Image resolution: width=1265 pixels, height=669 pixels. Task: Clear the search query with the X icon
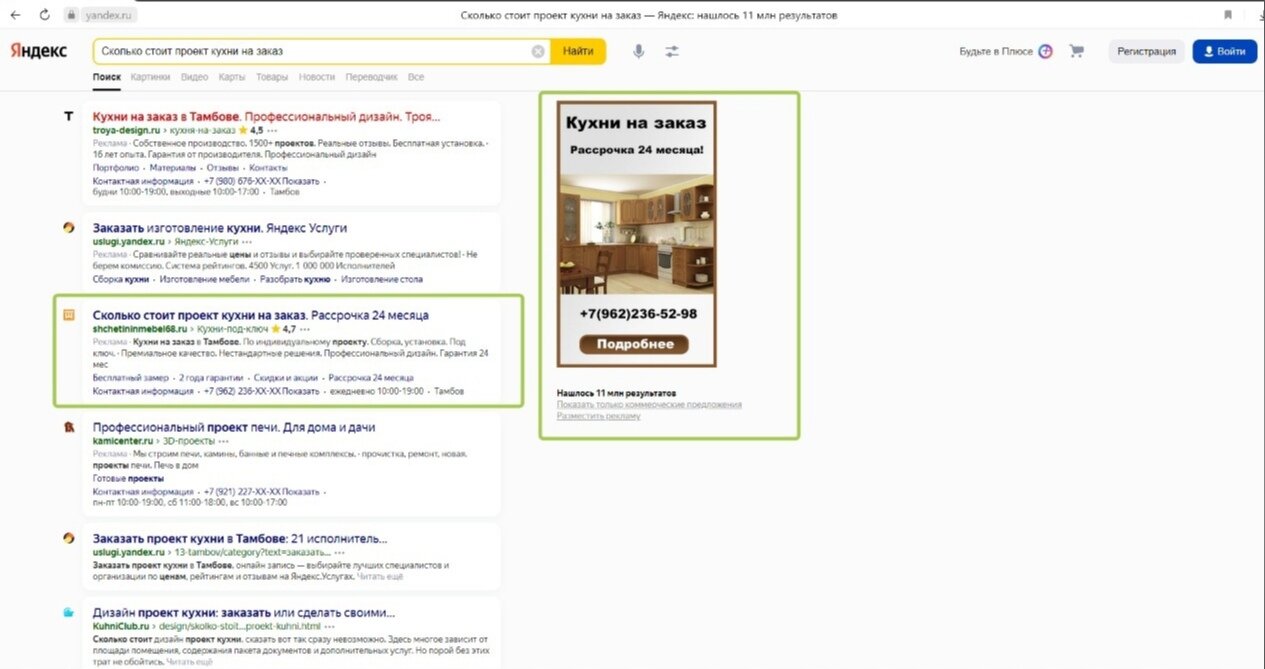[x=538, y=51]
